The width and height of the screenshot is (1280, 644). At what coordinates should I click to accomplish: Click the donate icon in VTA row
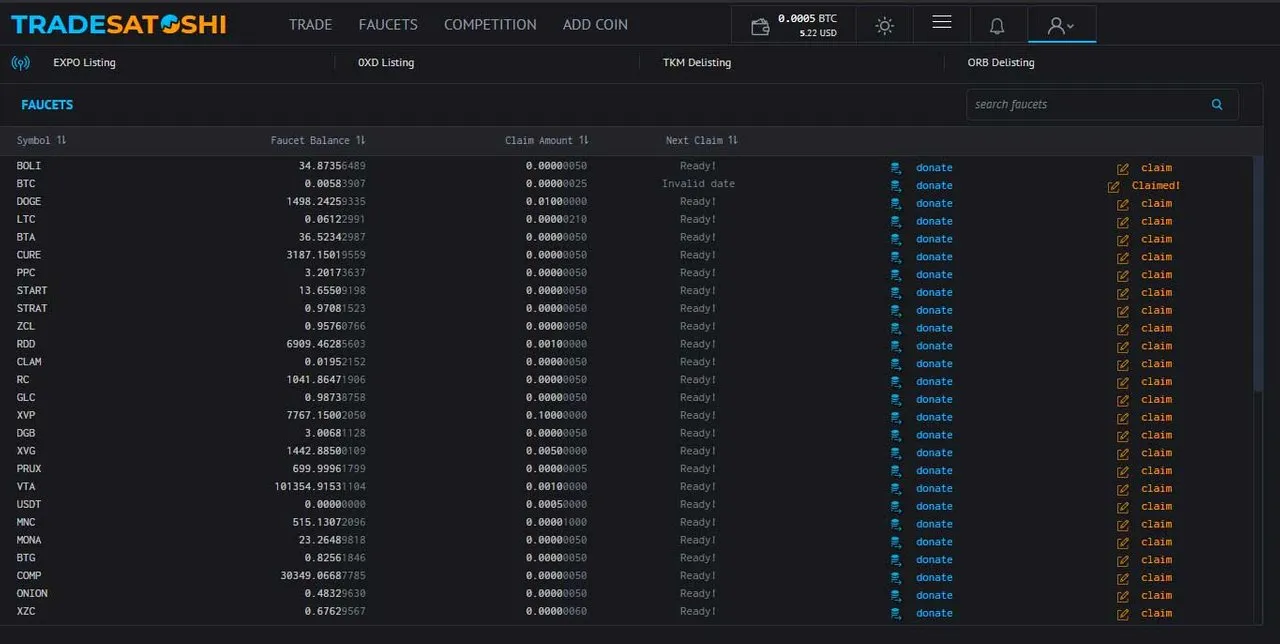[896, 489]
